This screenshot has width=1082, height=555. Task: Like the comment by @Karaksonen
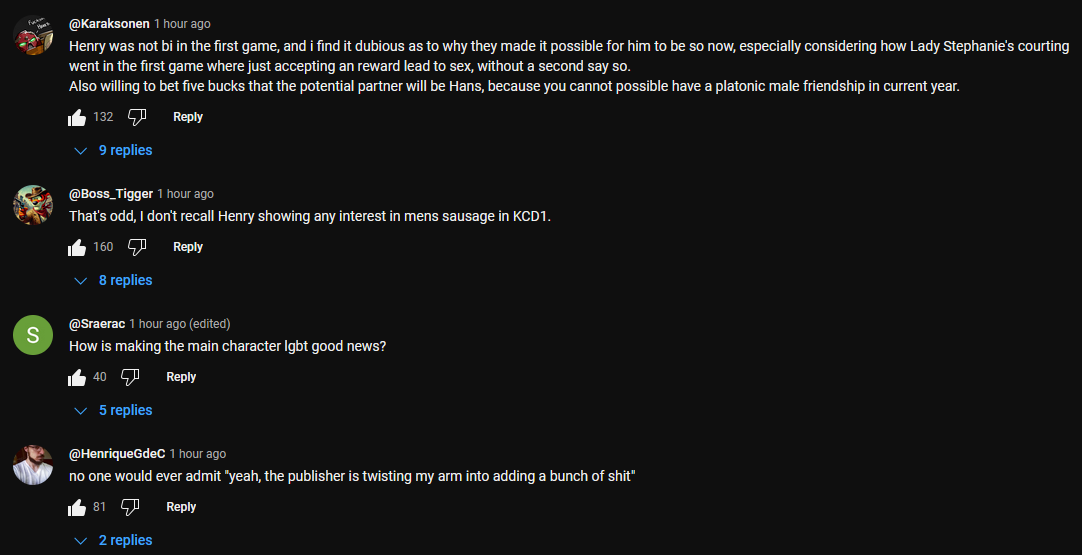(77, 118)
